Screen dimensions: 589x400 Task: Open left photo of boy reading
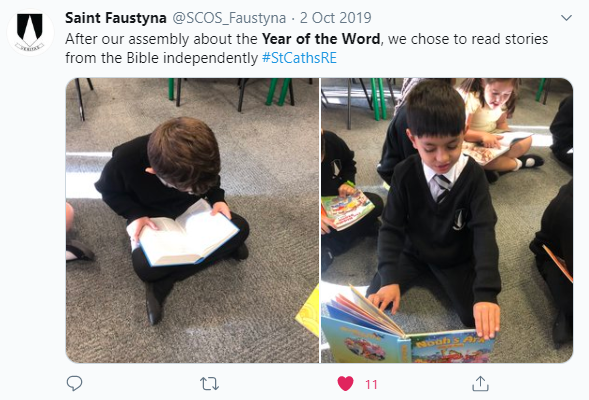point(192,220)
